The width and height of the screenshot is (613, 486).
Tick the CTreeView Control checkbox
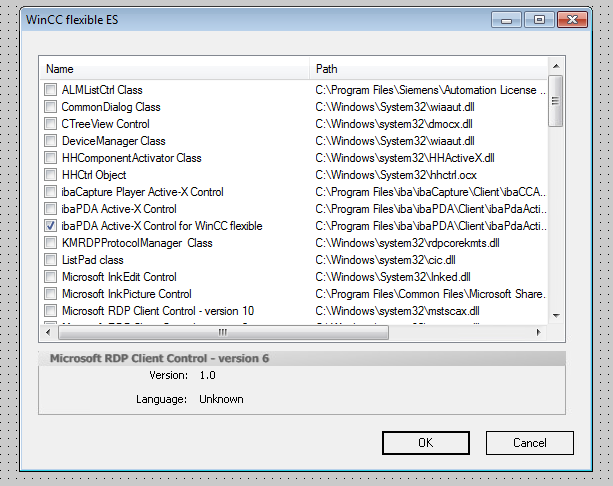(x=50, y=124)
